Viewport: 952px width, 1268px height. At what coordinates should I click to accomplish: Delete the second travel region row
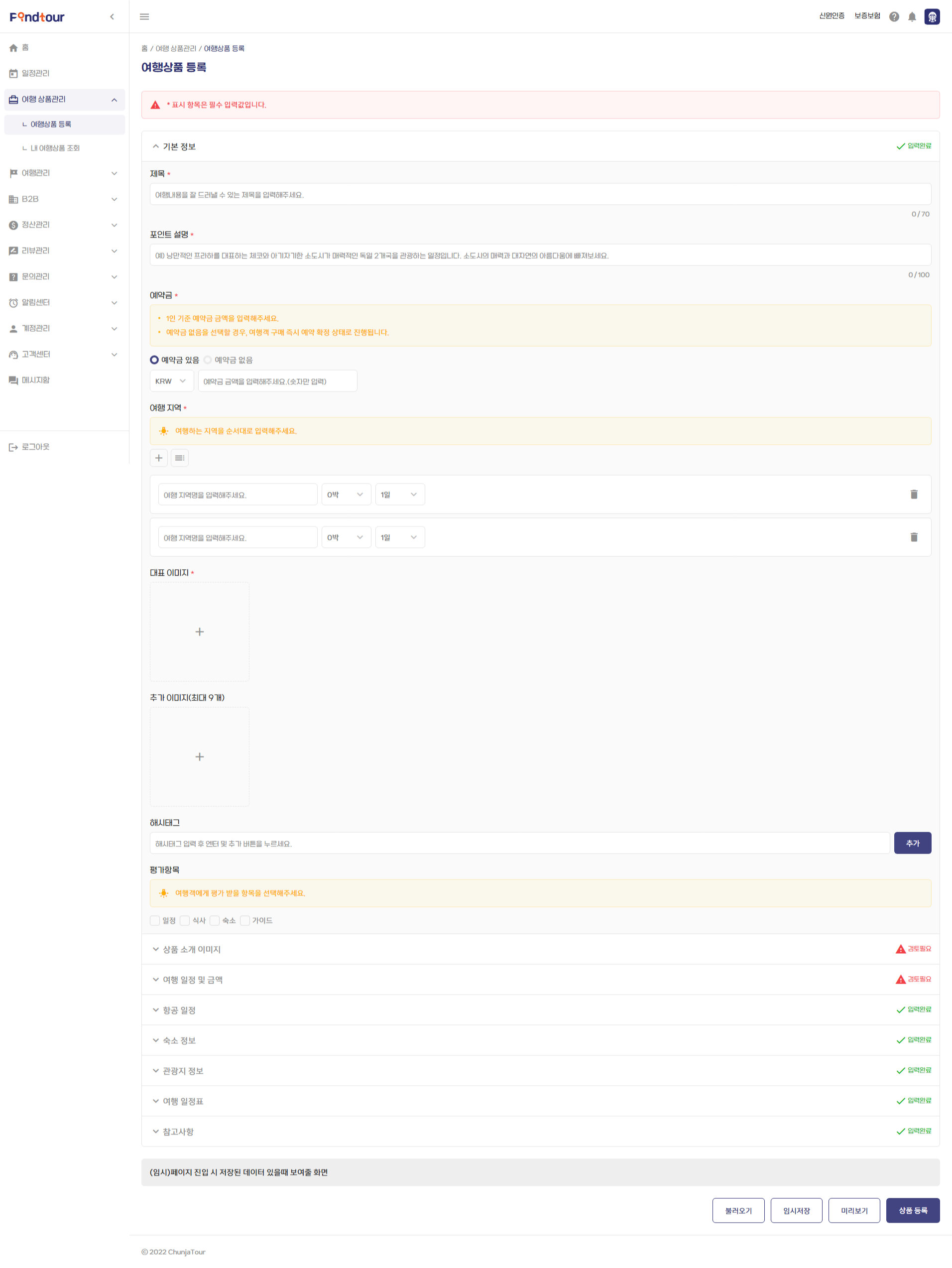tap(914, 537)
